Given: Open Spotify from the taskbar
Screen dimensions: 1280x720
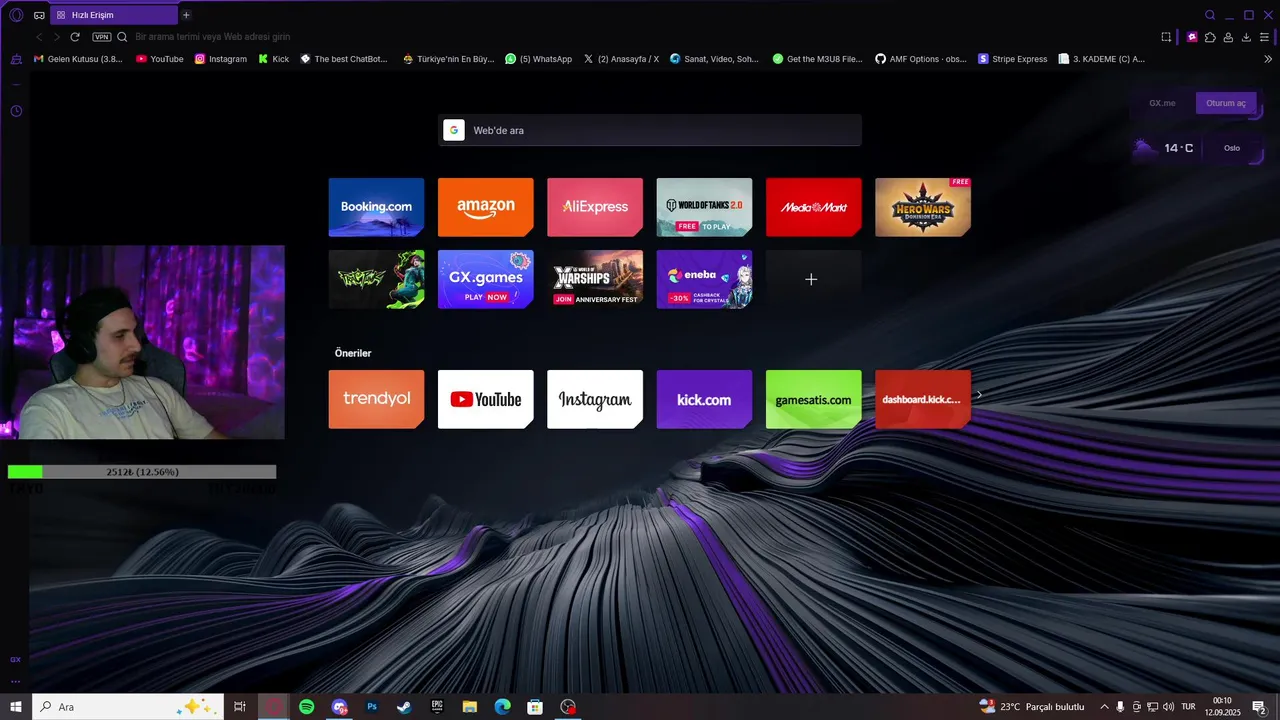Looking at the screenshot, I should click(x=307, y=707).
